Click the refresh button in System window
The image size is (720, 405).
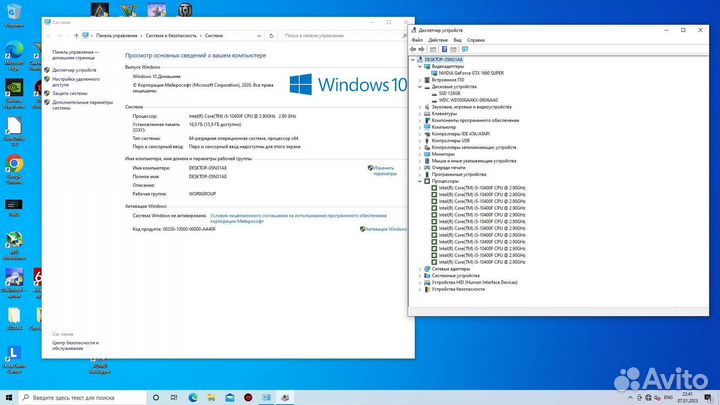271,35
